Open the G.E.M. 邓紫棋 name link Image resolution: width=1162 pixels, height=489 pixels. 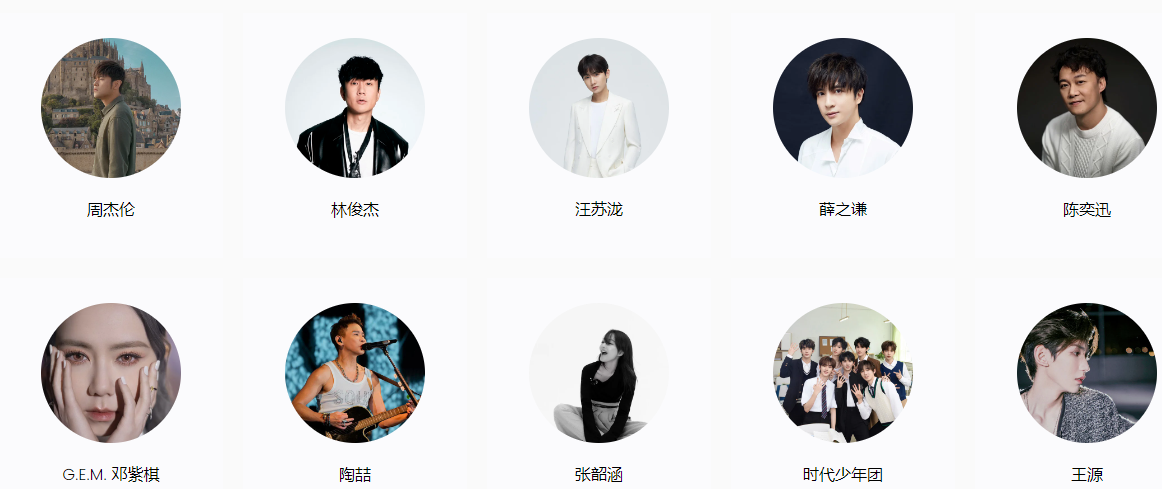110,474
